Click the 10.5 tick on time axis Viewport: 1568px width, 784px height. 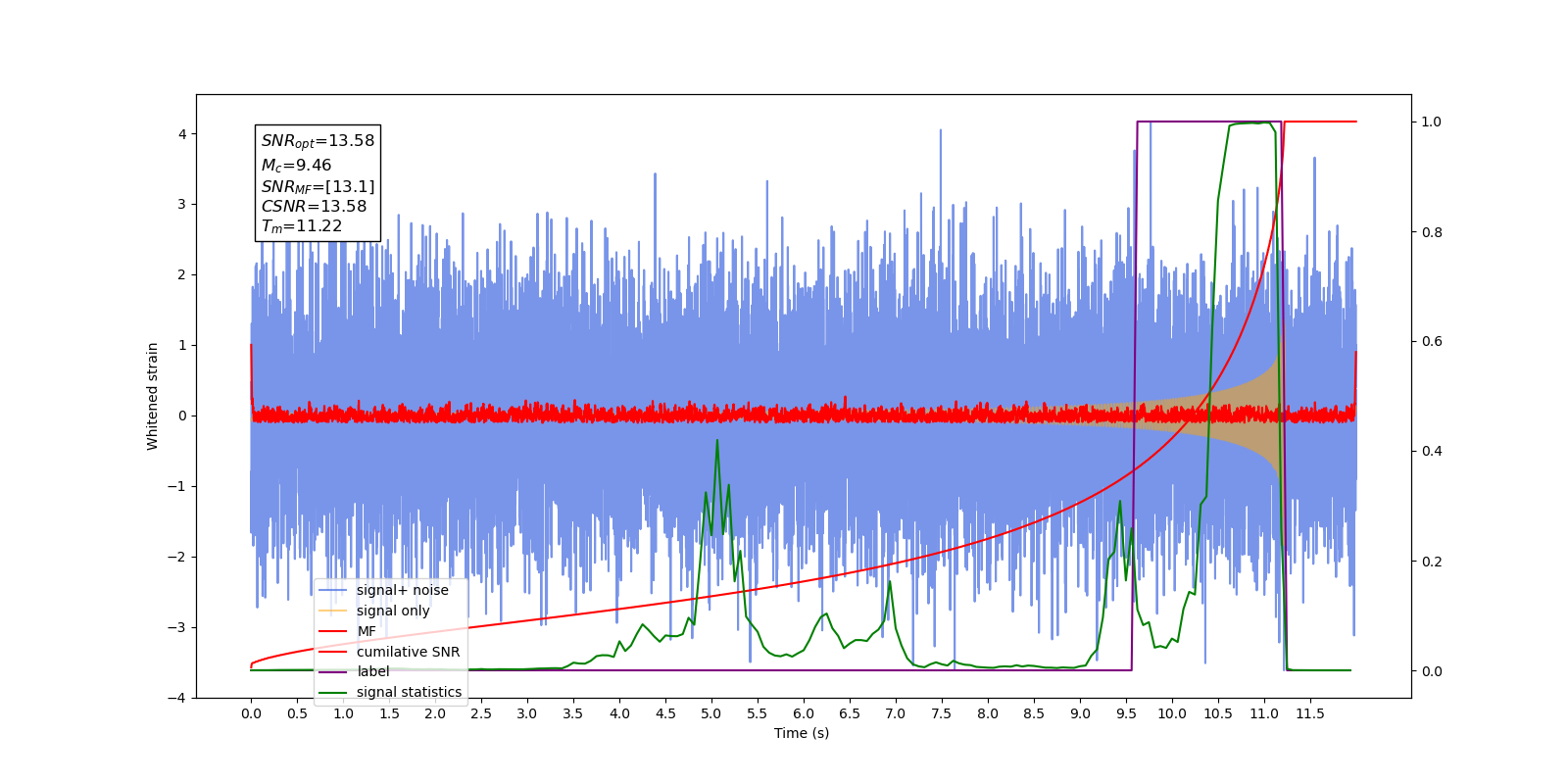(x=1218, y=713)
